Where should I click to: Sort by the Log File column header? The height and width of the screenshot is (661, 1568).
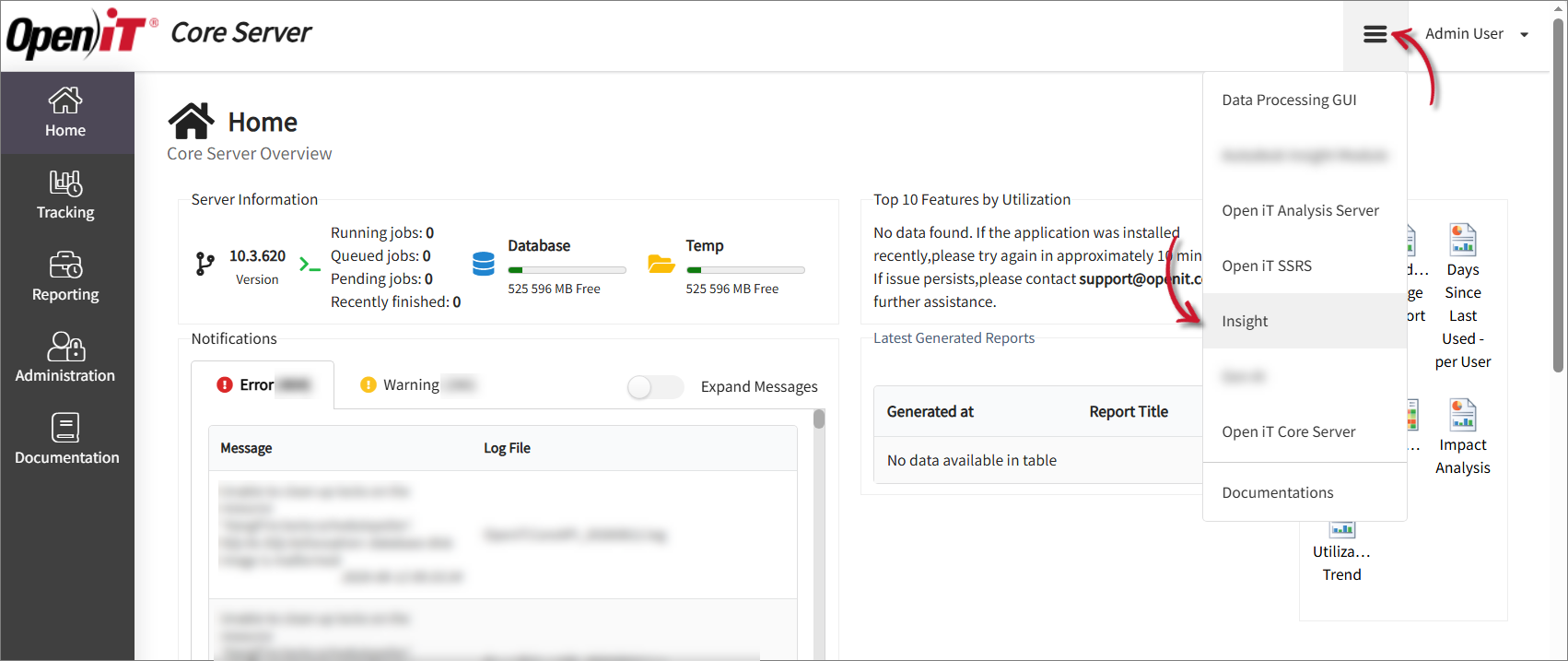[507, 448]
